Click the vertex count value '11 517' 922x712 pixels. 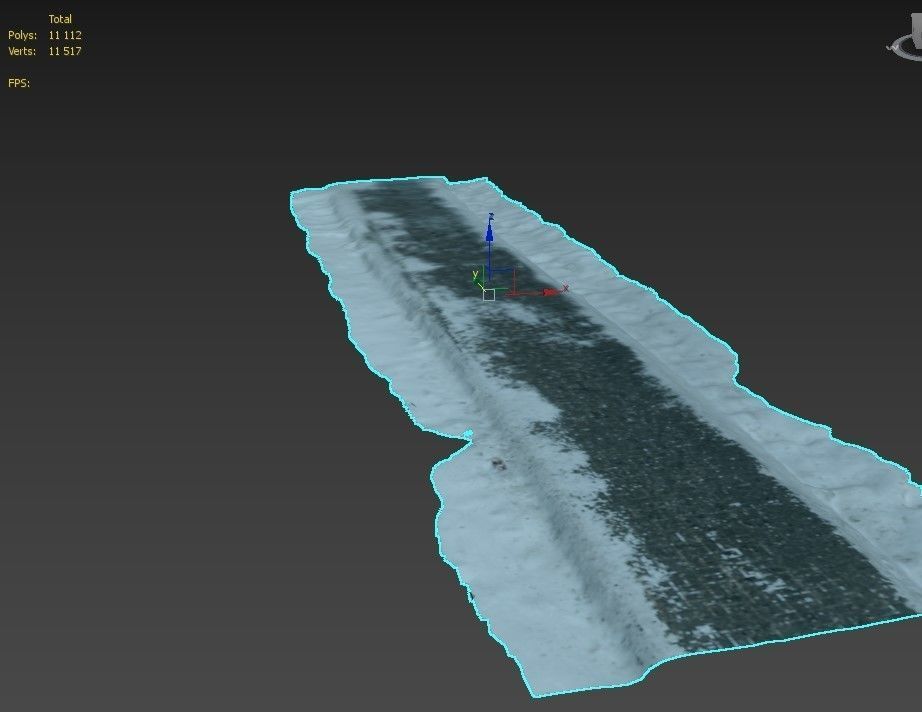tap(65, 51)
